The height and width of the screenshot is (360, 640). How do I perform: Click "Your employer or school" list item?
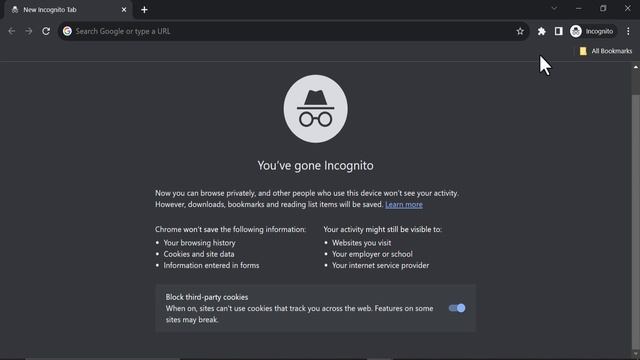tap(372, 254)
